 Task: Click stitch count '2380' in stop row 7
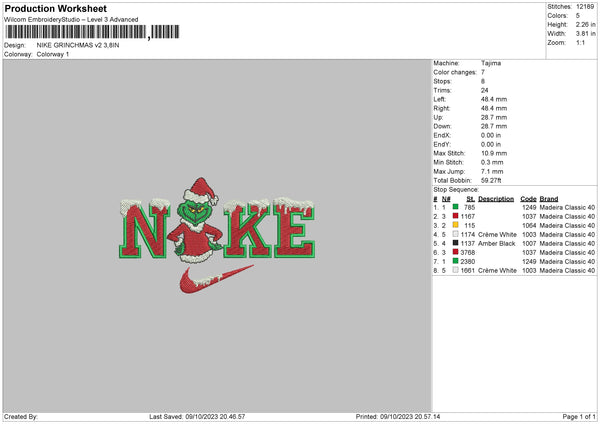[x=468, y=261]
